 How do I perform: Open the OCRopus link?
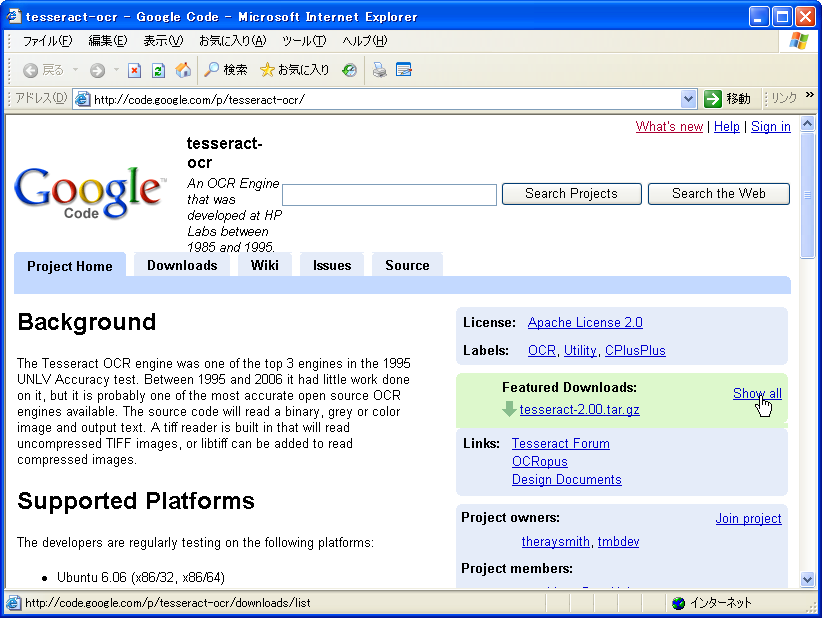click(x=539, y=461)
